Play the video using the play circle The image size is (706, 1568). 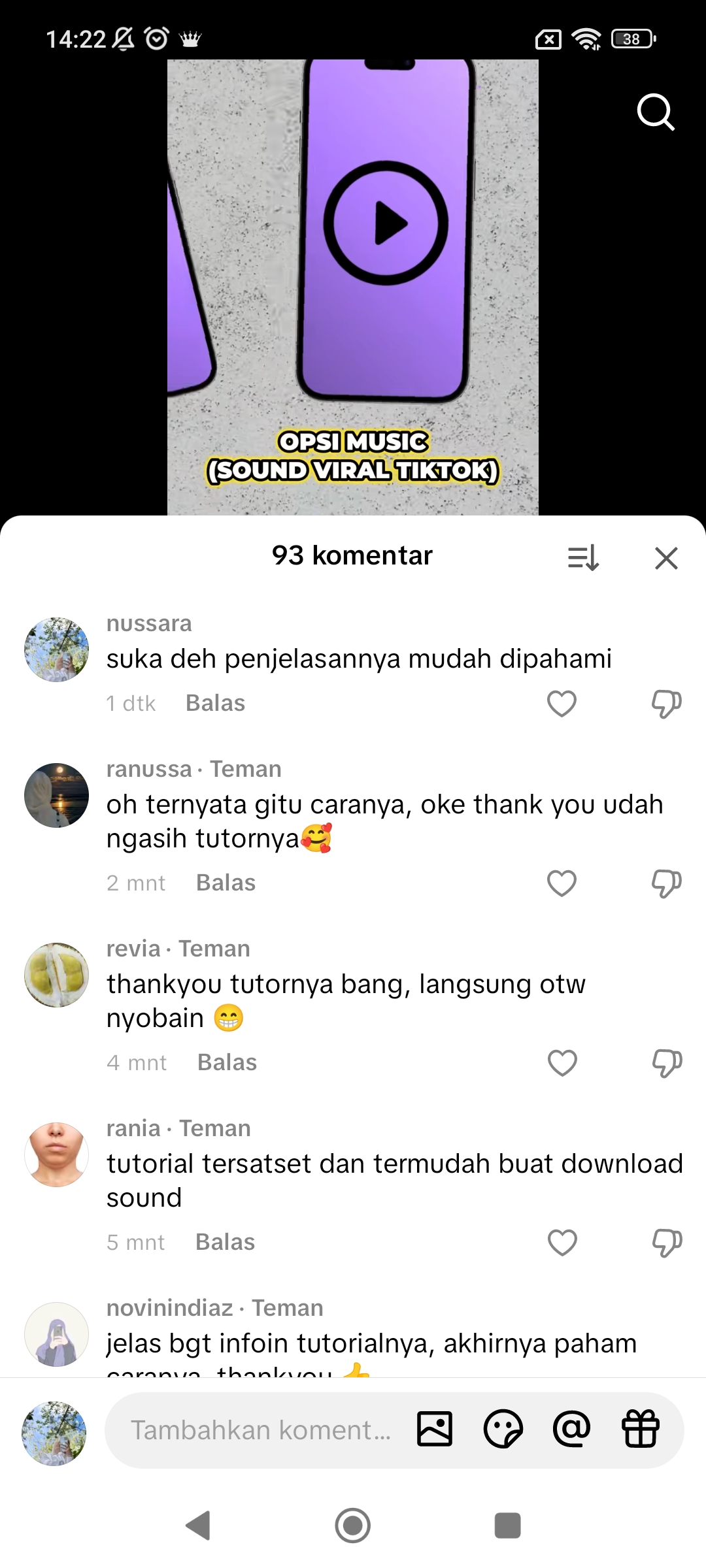(x=386, y=223)
